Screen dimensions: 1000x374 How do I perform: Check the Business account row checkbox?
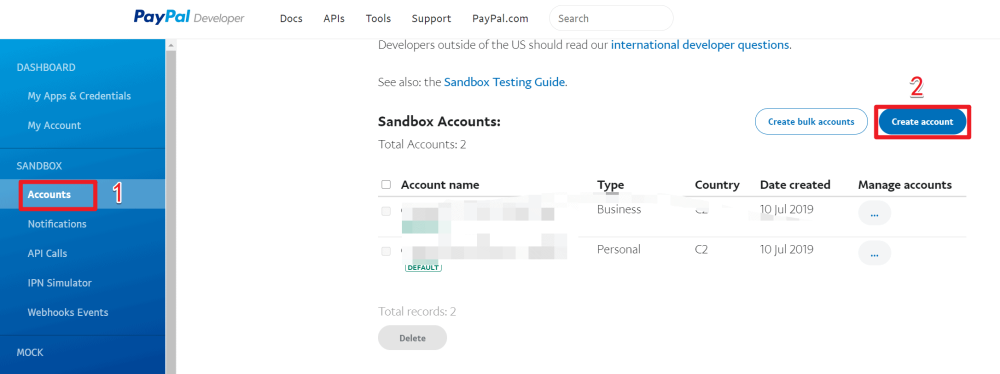coord(386,211)
